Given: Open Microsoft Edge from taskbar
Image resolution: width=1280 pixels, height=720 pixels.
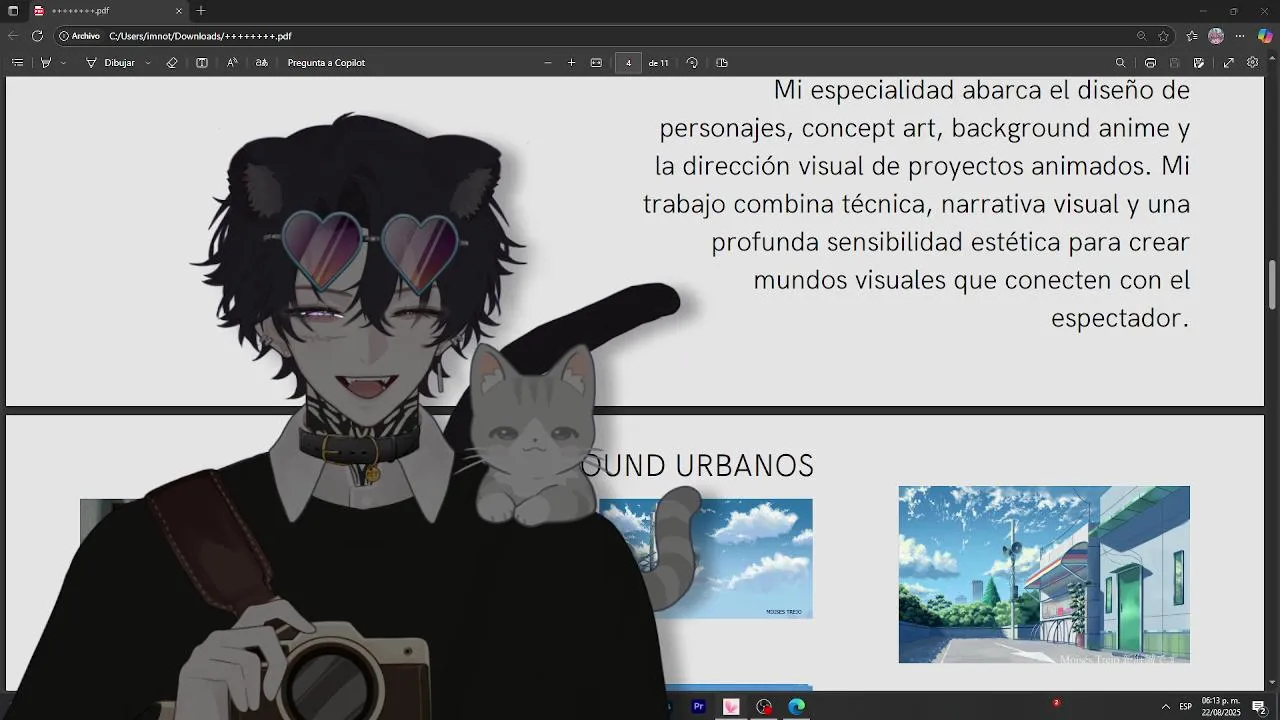Looking at the screenshot, I should 796,707.
